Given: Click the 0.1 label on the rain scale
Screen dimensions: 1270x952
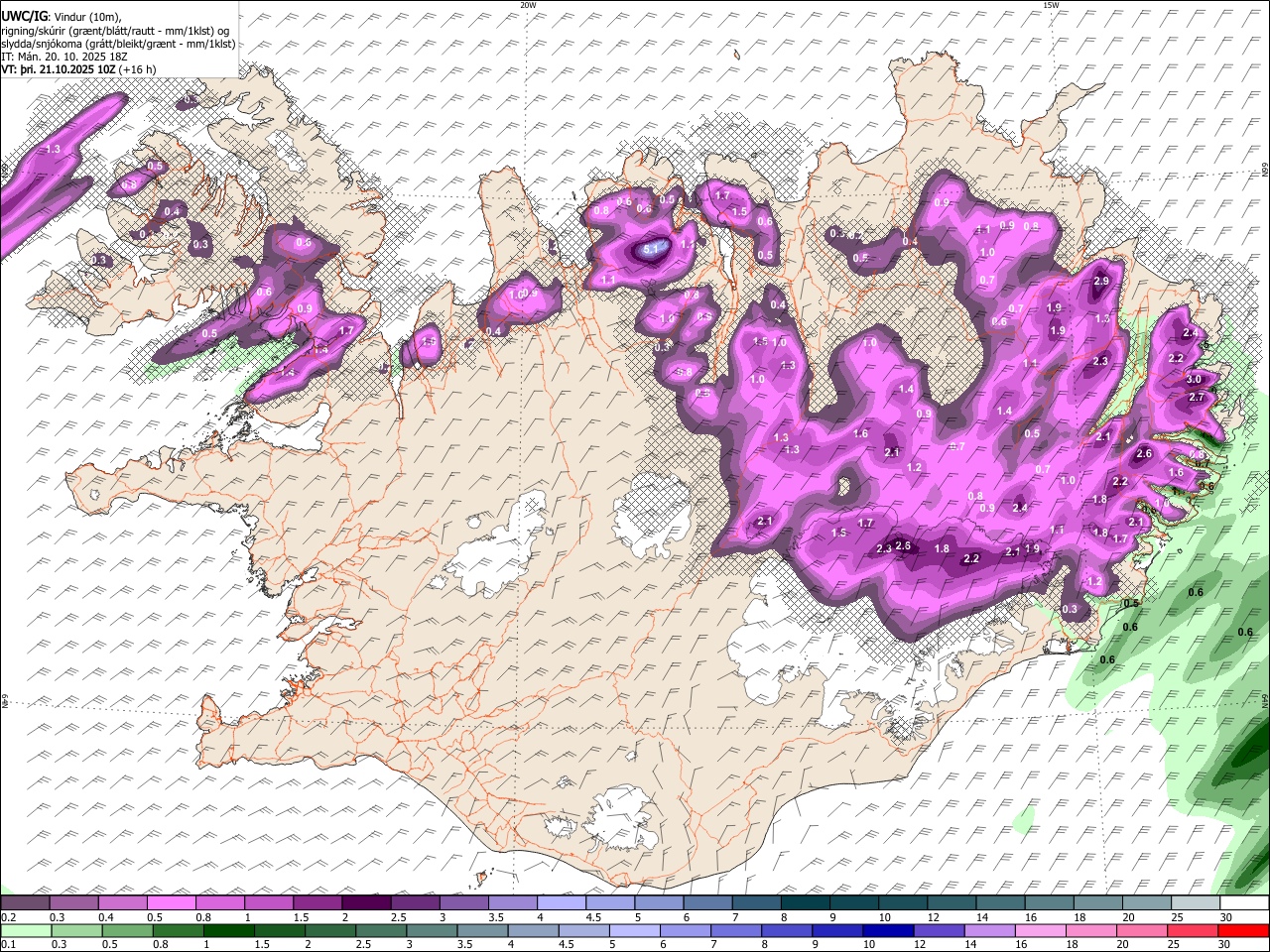Looking at the screenshot, I should [7, 945].
